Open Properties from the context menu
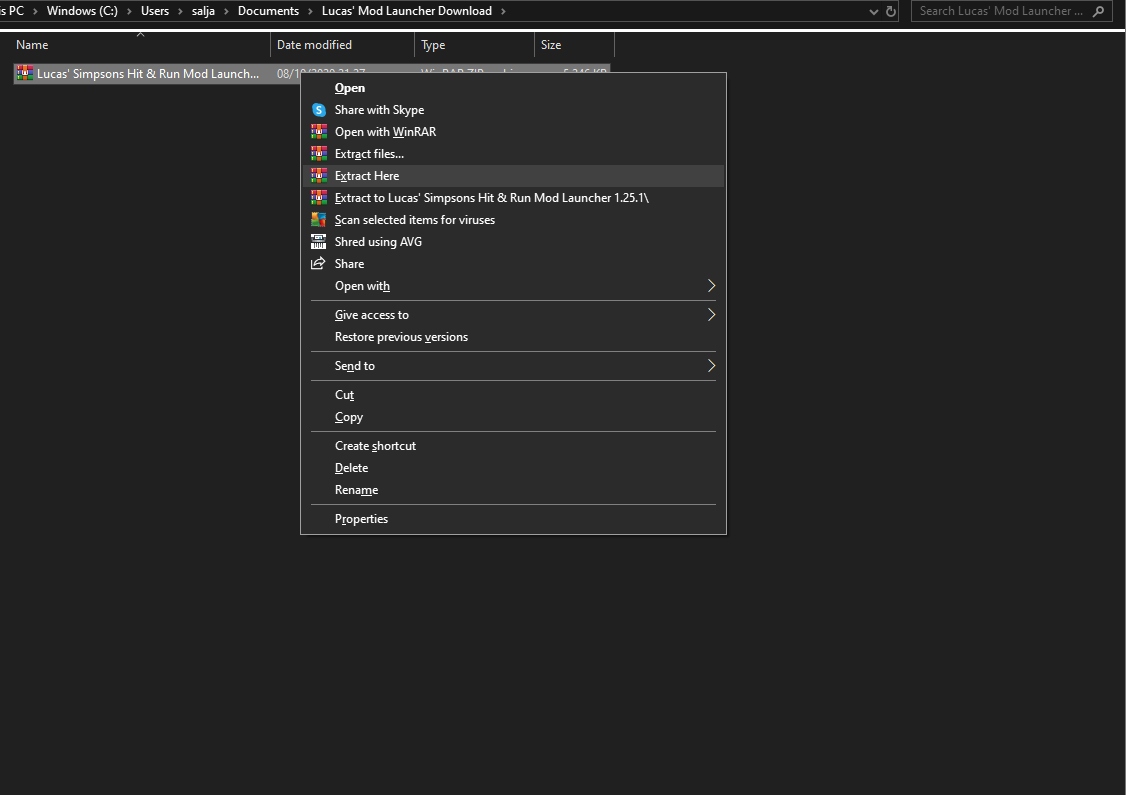Screen dimensions: 1126x795 [x=513, y=519]
